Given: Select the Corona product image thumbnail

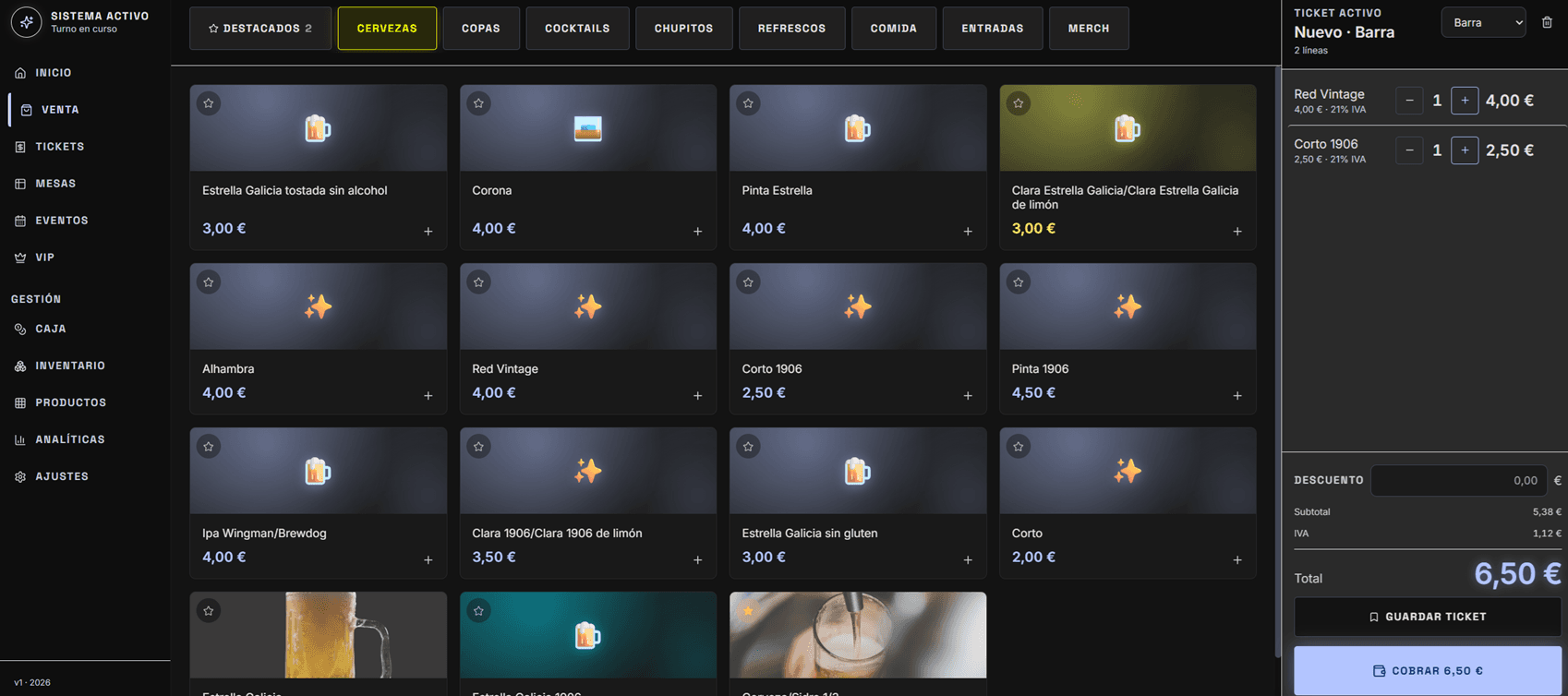Looking at the screenshot, I should [588, 128].
